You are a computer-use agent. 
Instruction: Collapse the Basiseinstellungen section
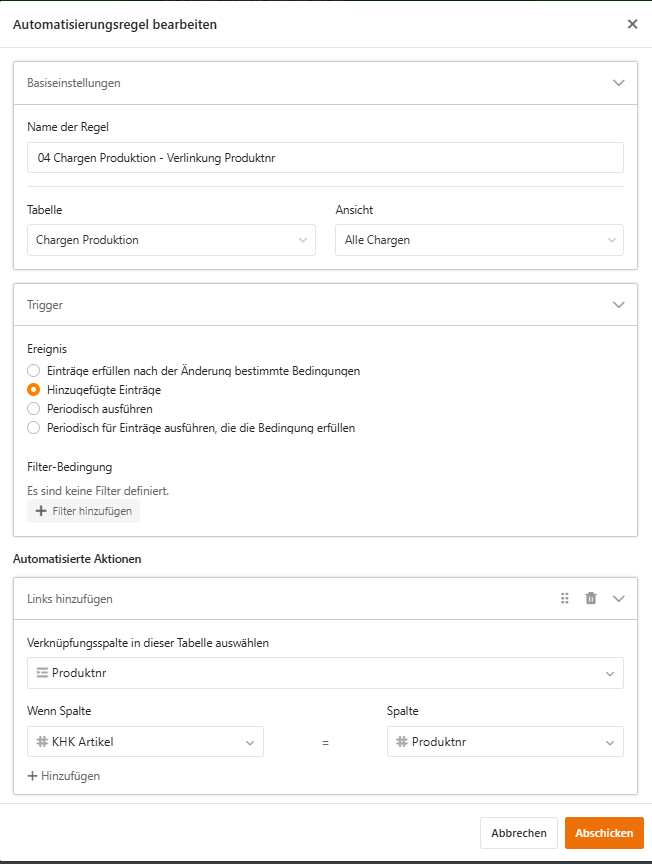click(x=618, y=83)
